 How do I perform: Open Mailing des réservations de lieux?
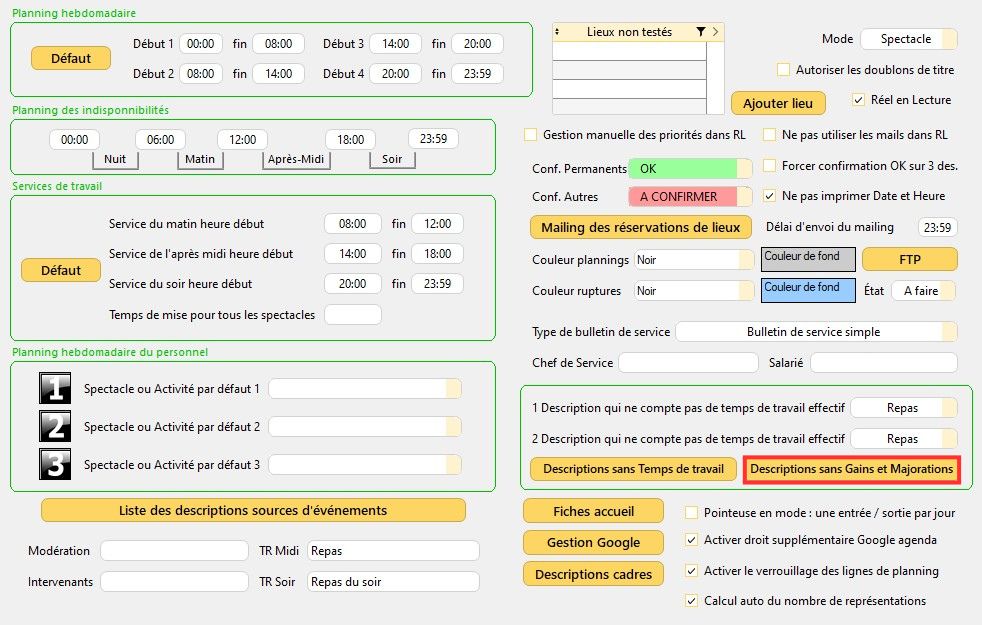click(640, 227)
